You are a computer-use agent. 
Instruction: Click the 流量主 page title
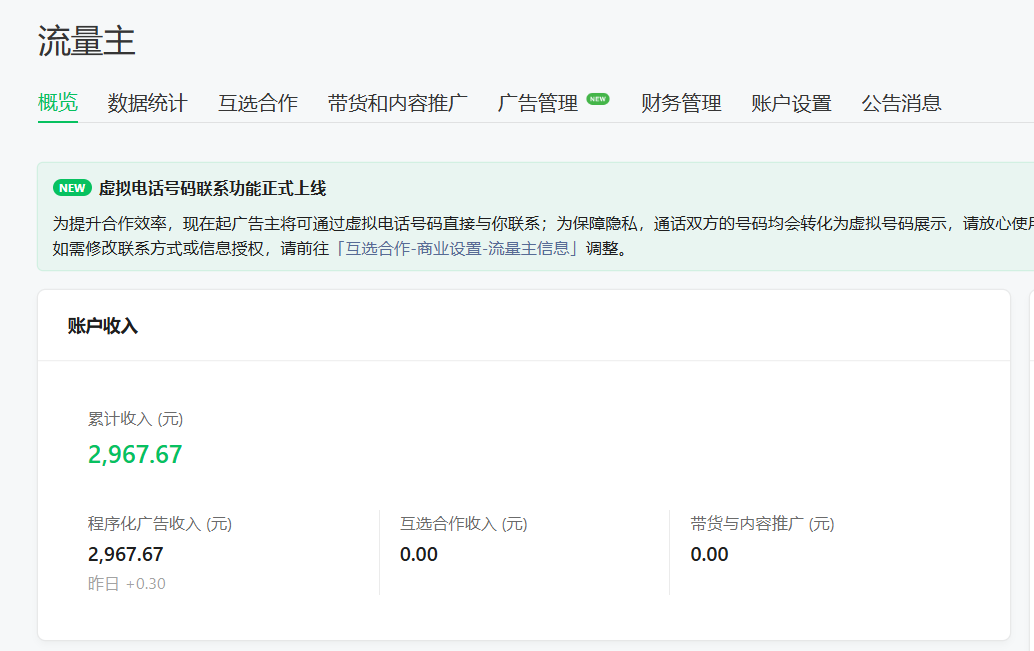click(86, 41)
